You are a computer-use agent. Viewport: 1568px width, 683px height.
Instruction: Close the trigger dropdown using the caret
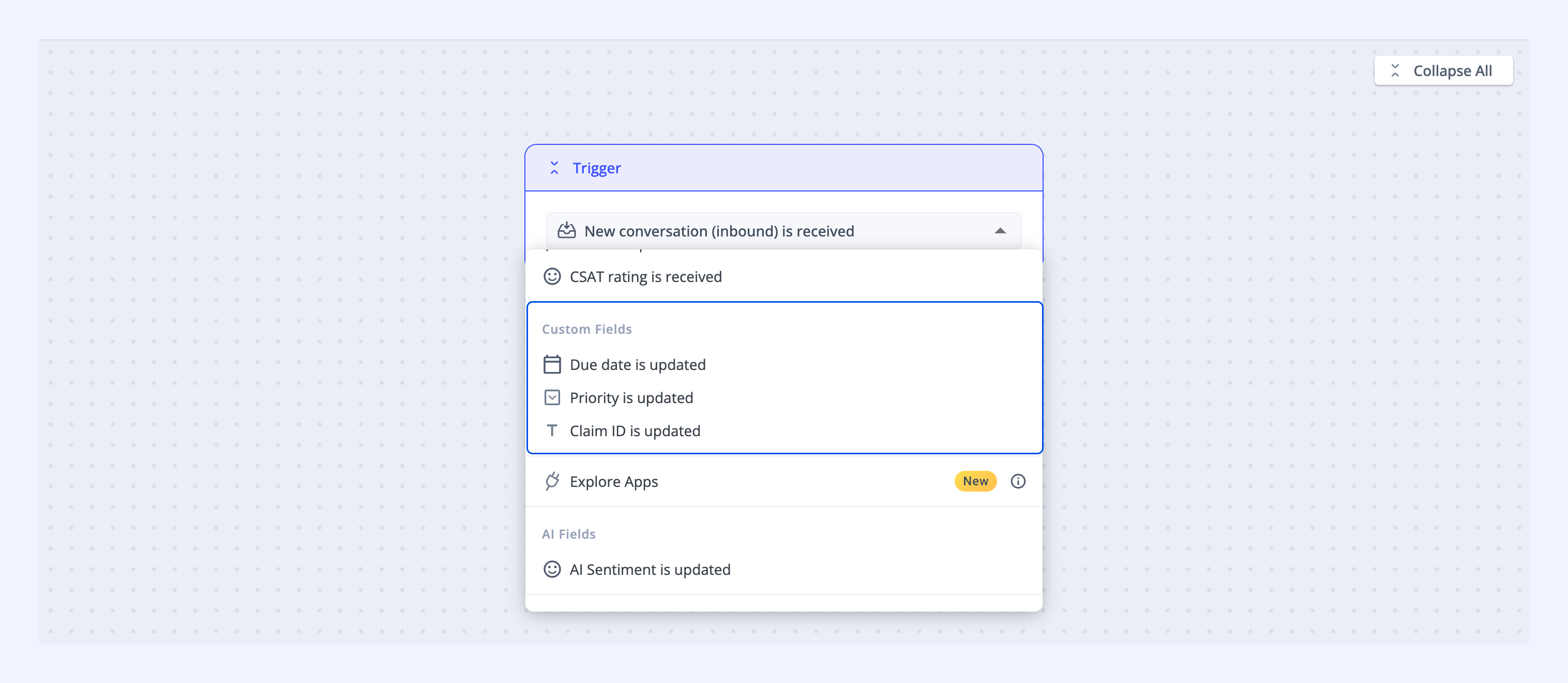[1000, 231]
